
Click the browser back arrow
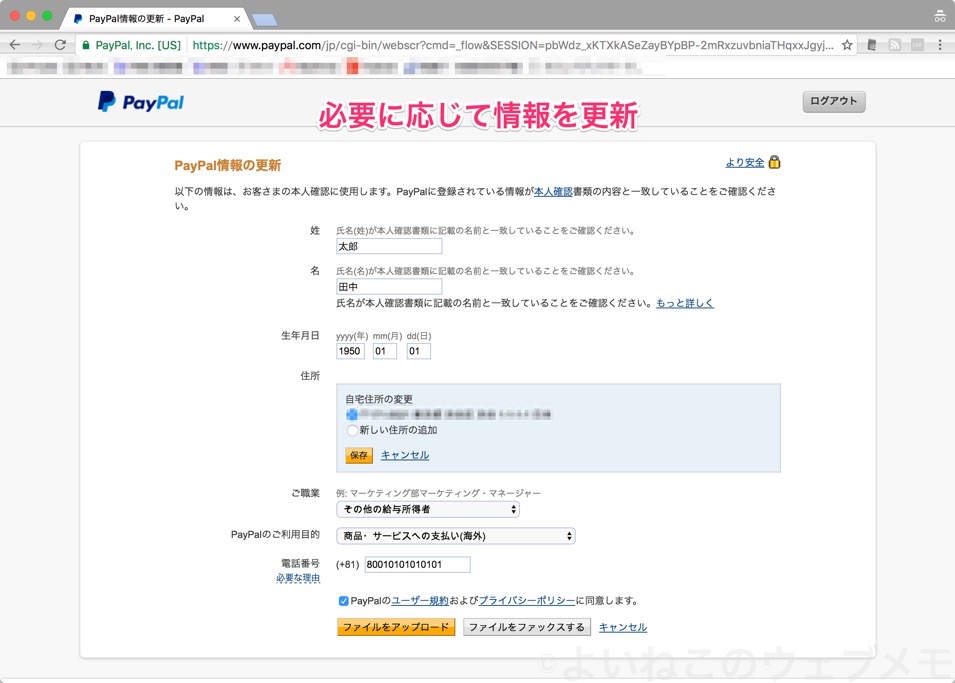tap(15, 45)
